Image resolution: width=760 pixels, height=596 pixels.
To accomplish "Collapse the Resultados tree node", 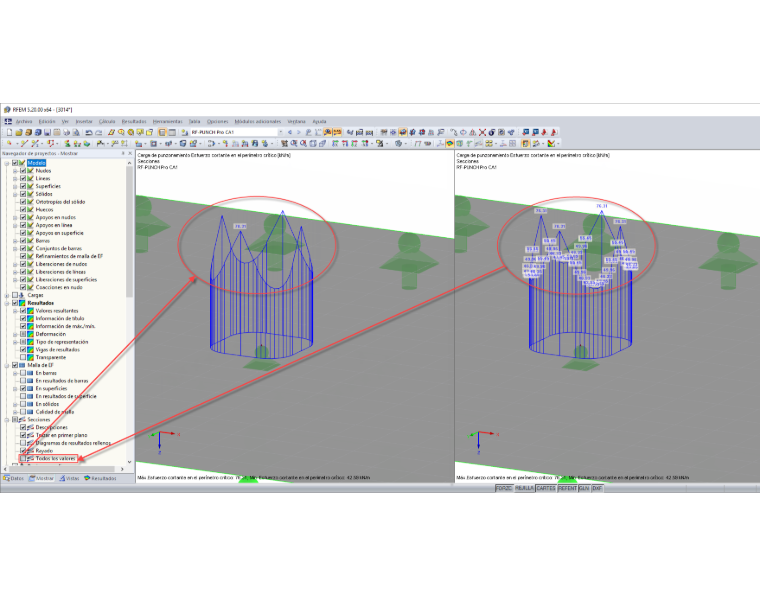I will pyautogui.click(x=7, y=303).
